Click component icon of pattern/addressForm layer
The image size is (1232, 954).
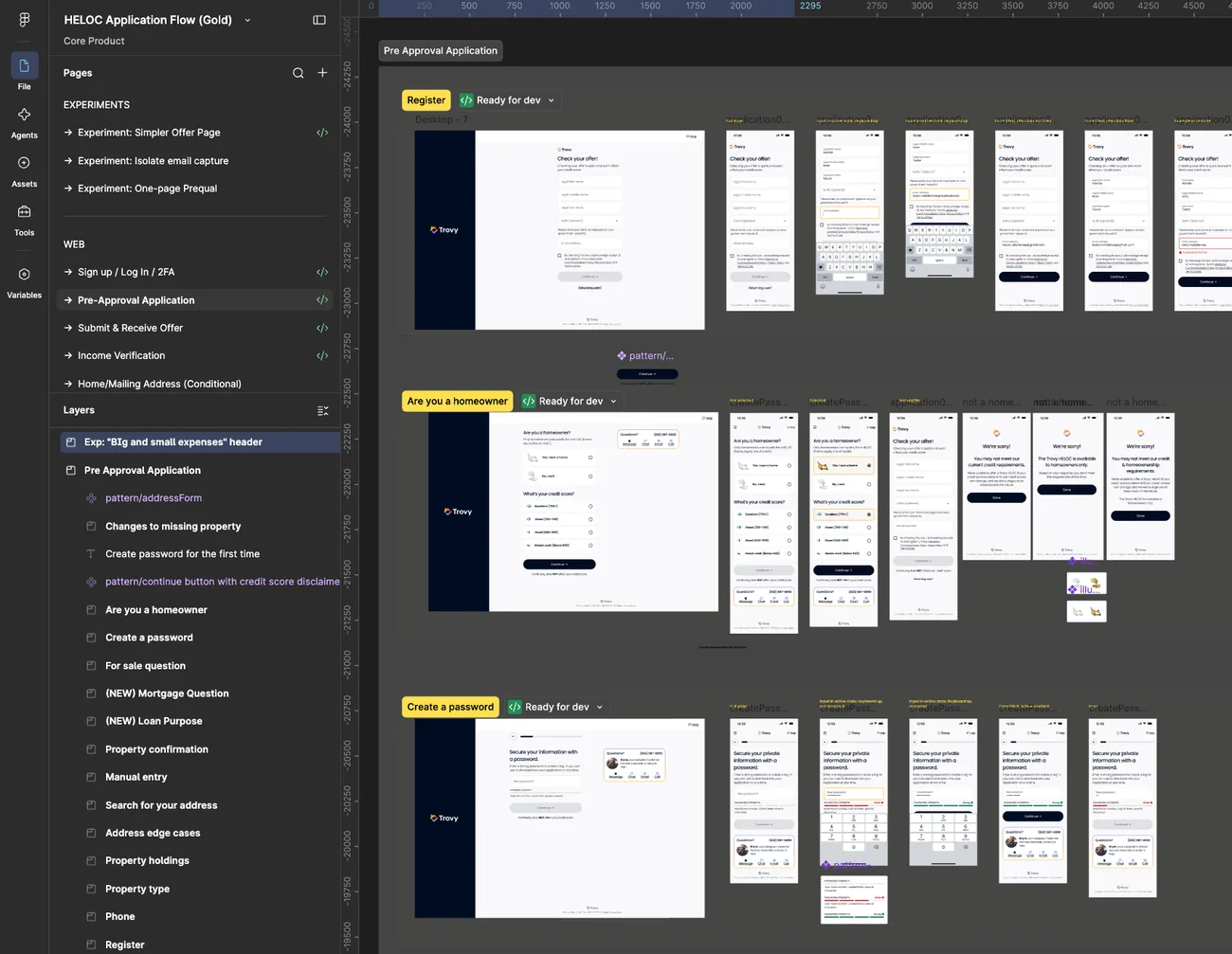tap(91, 498)
